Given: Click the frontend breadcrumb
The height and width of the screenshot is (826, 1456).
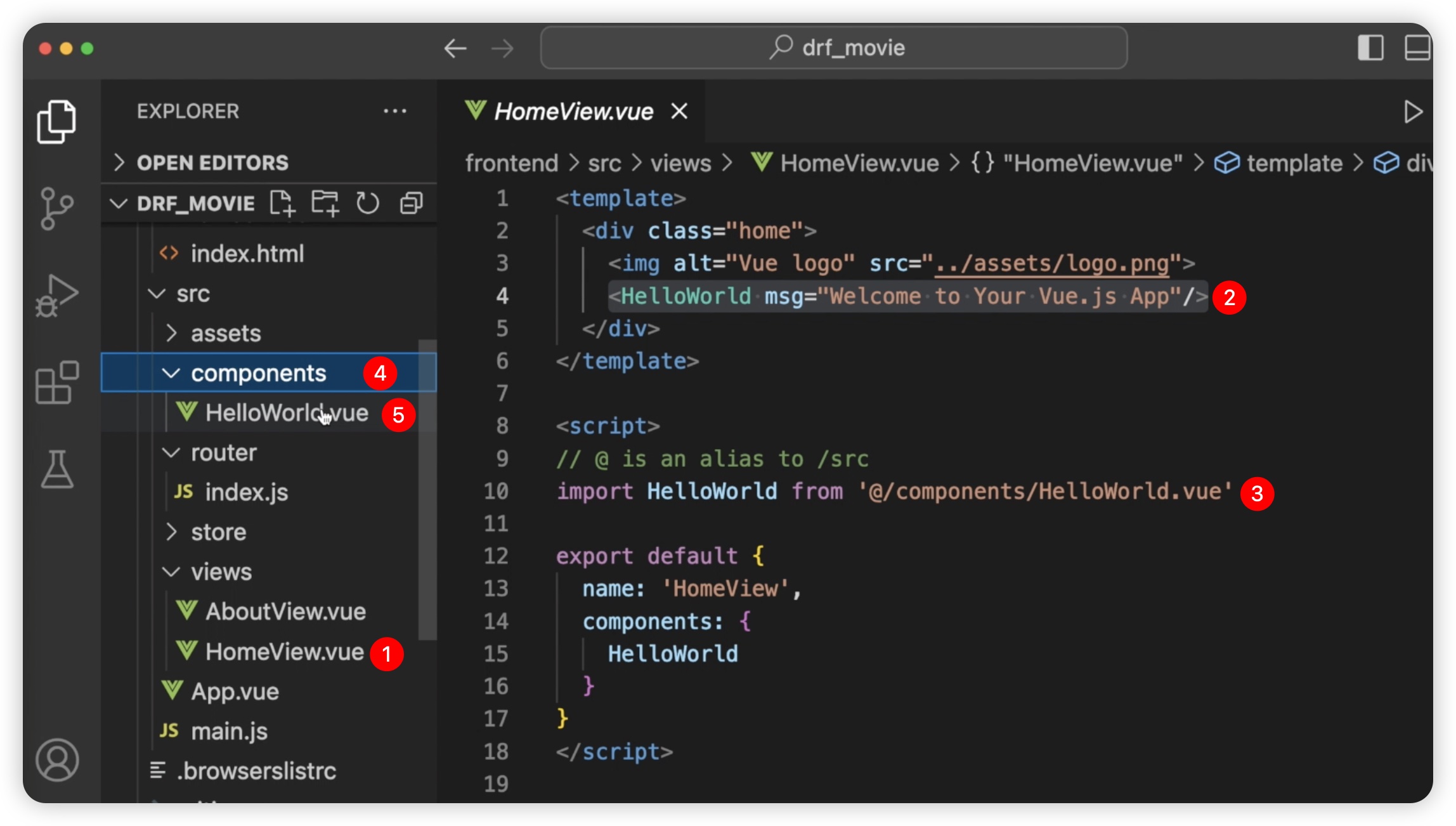Looking at the screenshot, I should coord(511,163).
